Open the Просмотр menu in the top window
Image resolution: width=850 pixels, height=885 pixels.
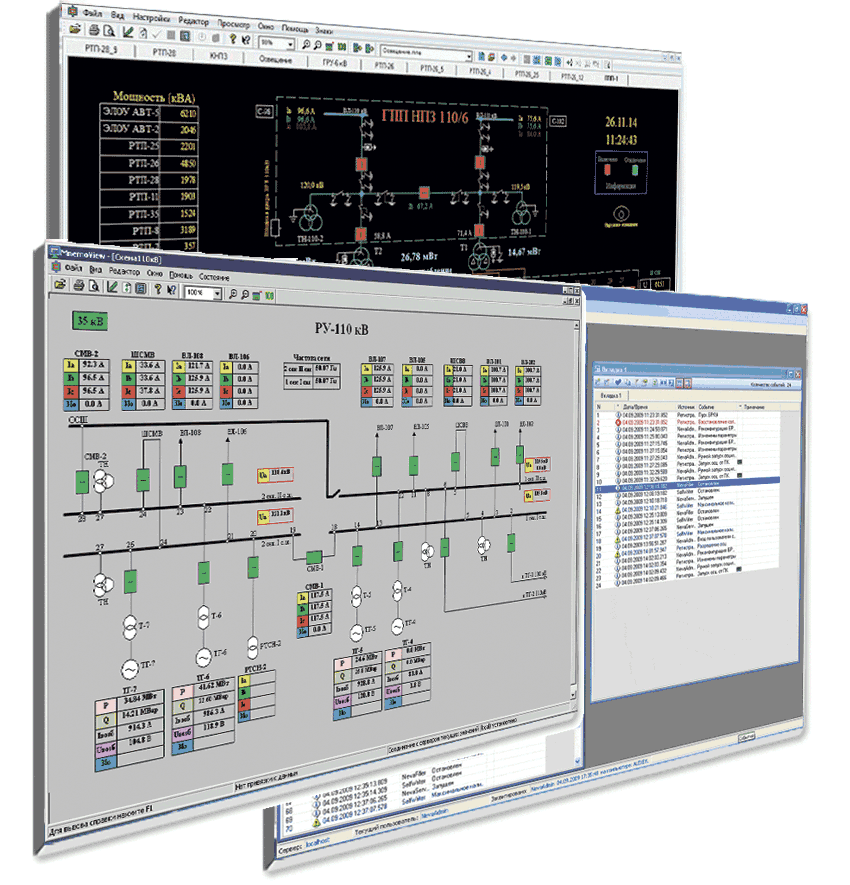[233, 24]
